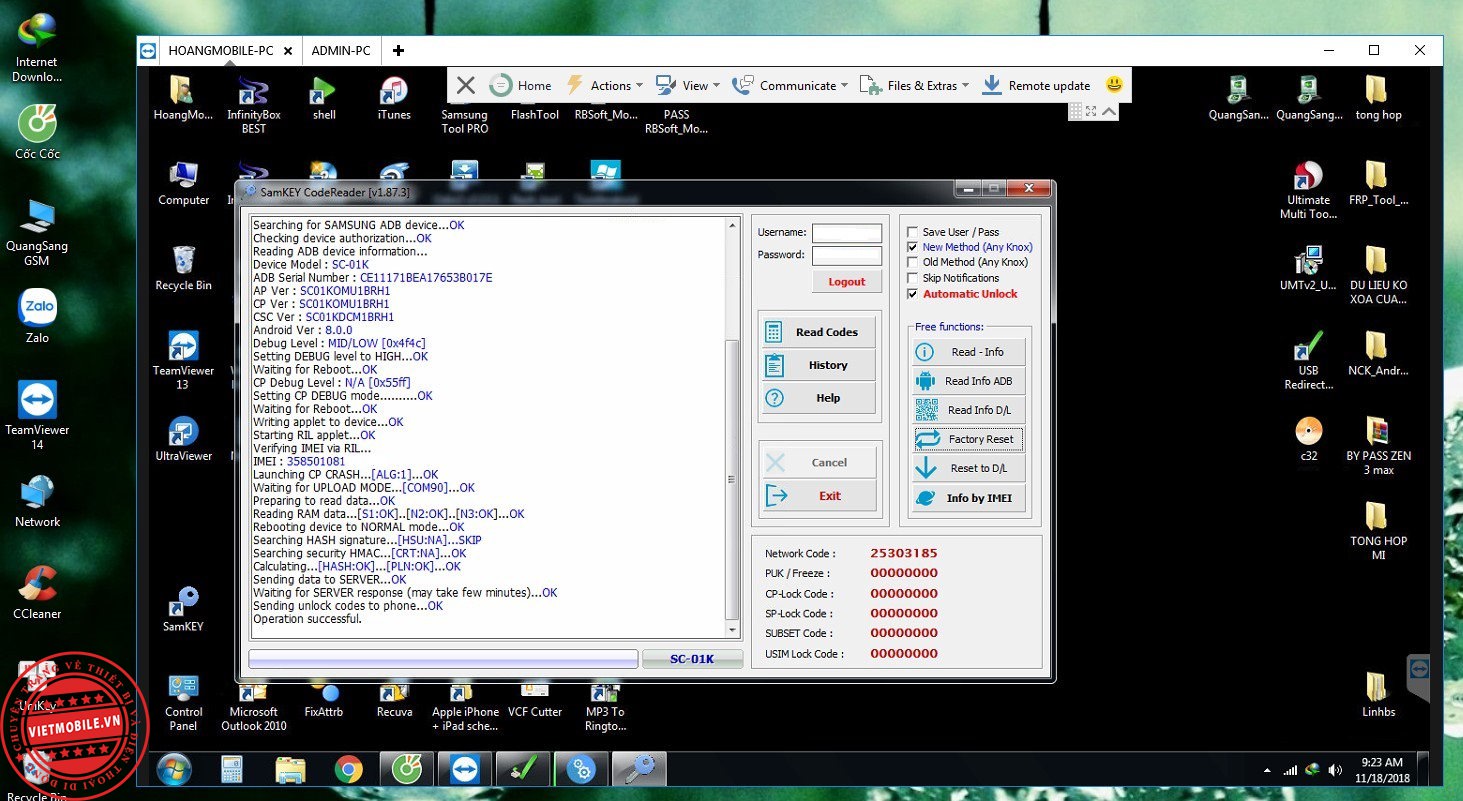Open local Zalo desktop icon
1463x801 pixels.
37,316
